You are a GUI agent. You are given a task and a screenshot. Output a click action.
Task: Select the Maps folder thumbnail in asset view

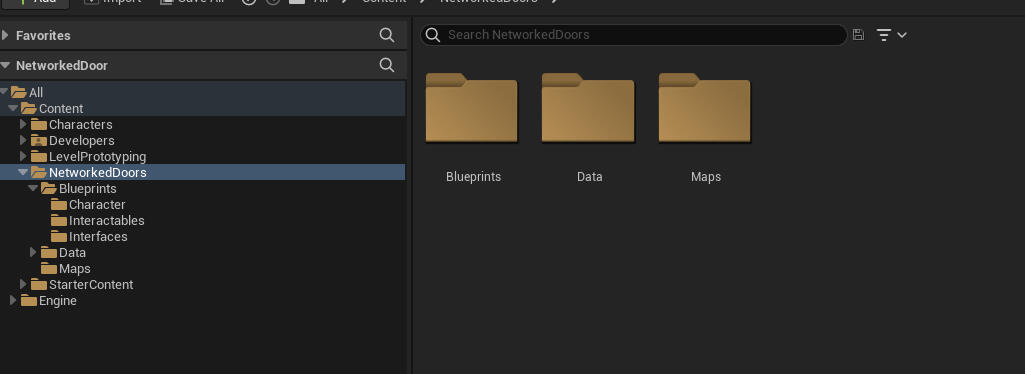[x=705, y=109]
